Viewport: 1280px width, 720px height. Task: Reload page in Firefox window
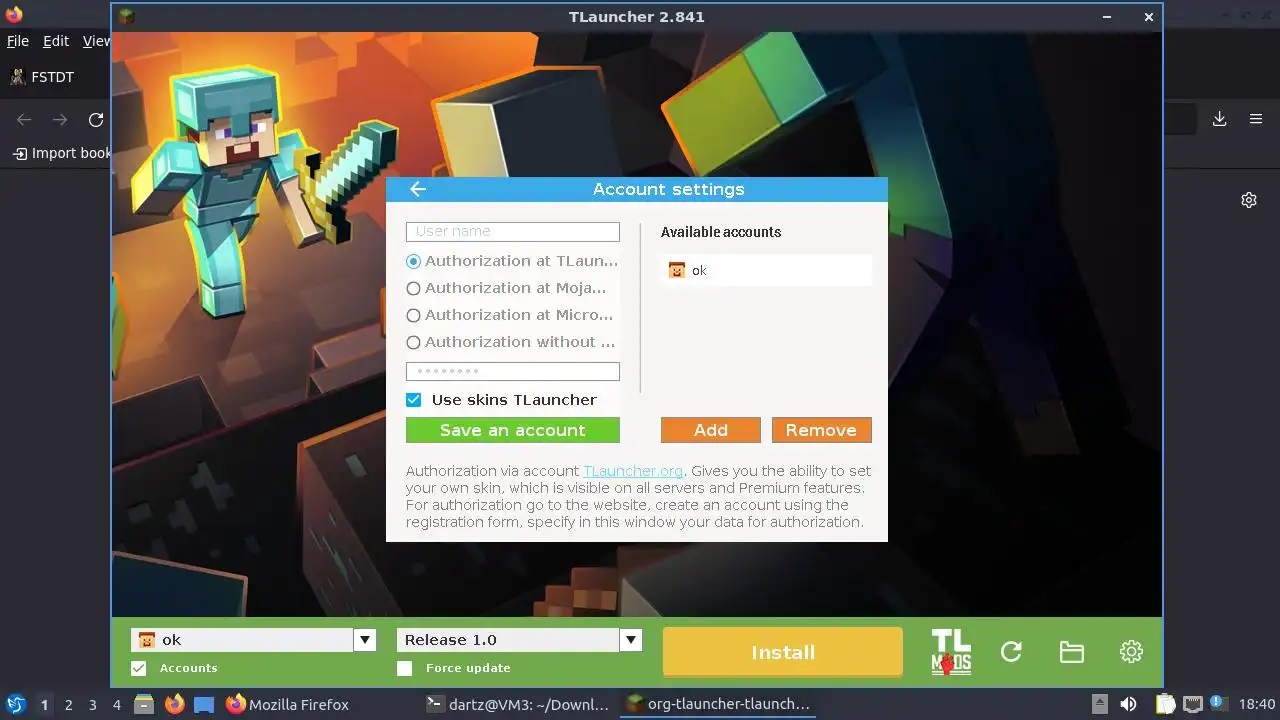coord(96,120)
